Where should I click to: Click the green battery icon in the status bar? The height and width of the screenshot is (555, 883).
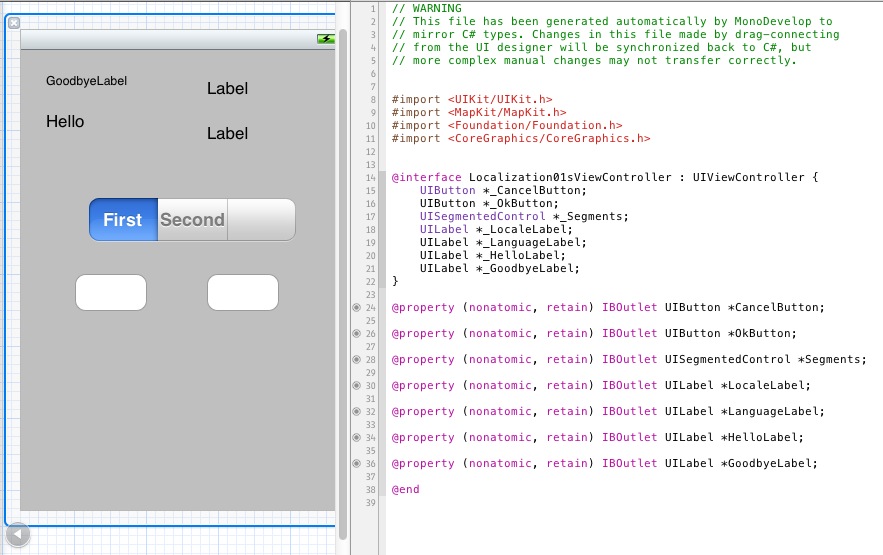tap(325, 39)
